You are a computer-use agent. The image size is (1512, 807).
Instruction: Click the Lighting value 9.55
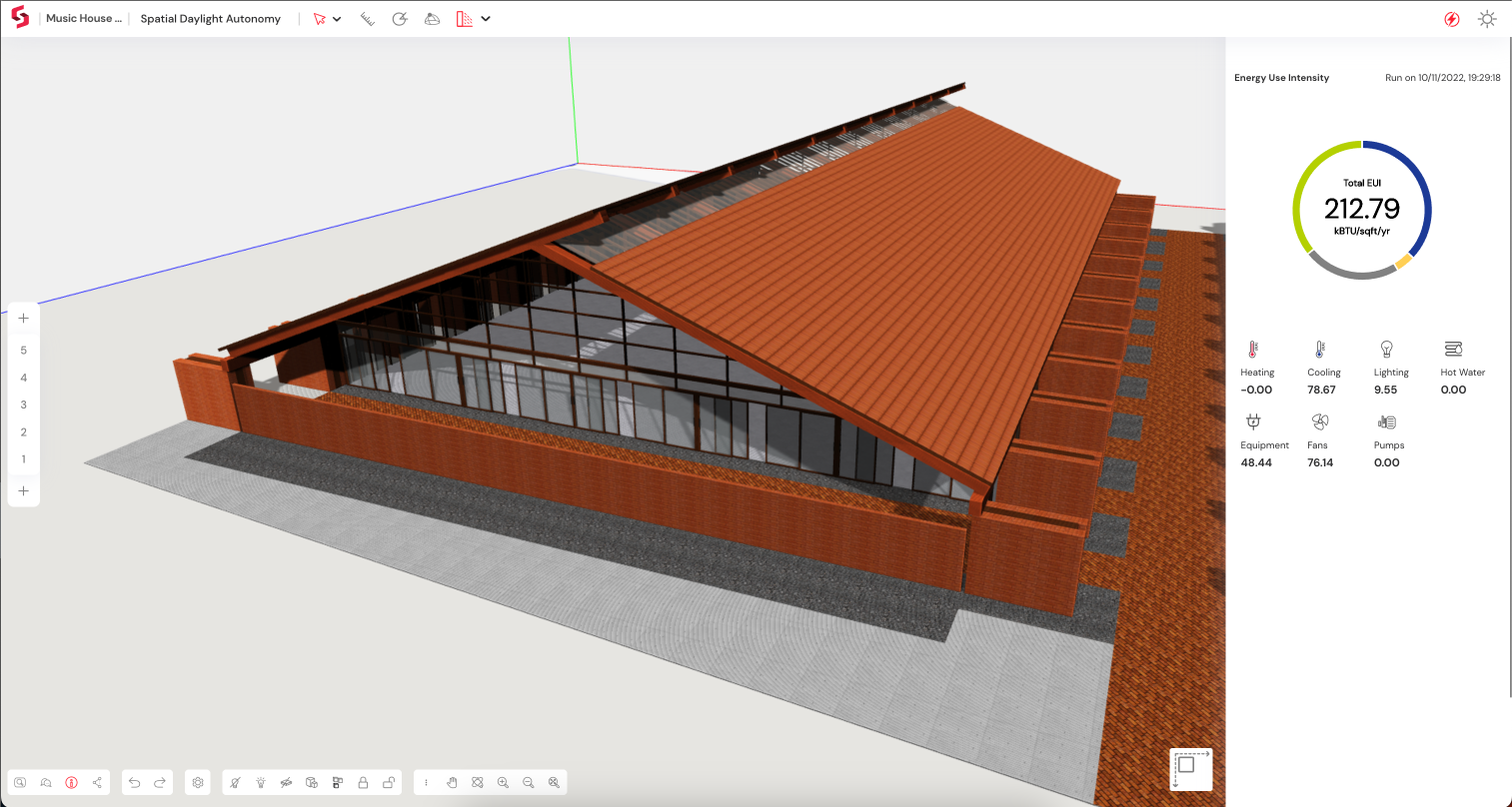point(1385,391)
